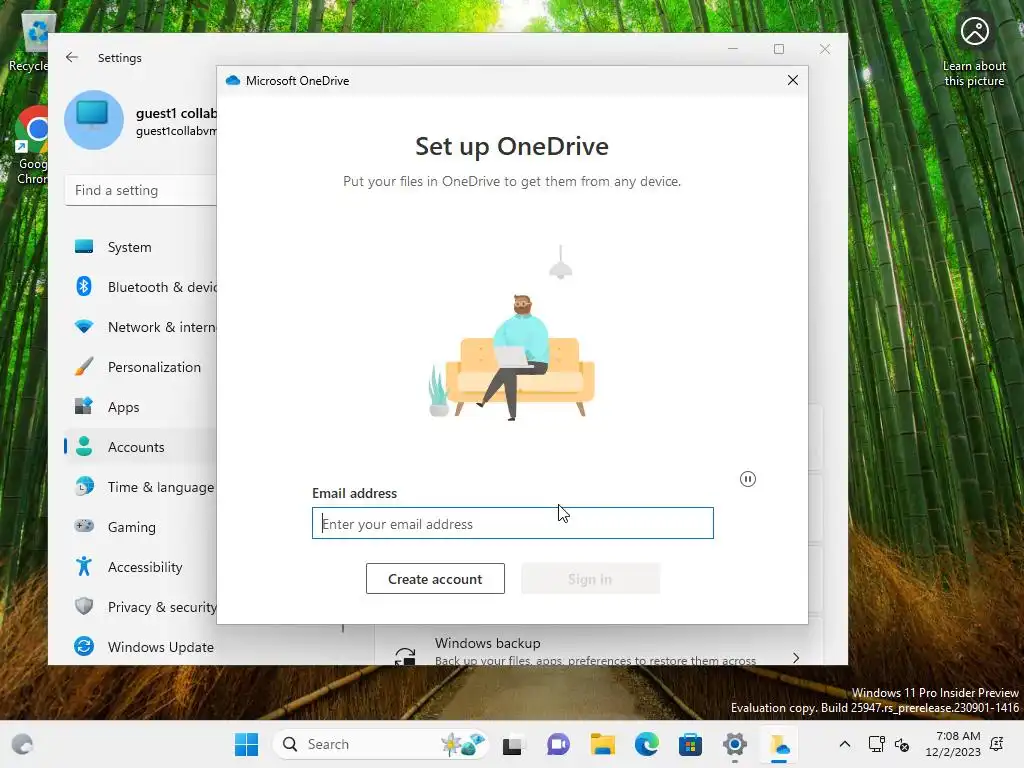Image resolution: width=1024 pixels, height=768 pixels.
Task: Open Time & language settings
Action: [x=140, y=487]
